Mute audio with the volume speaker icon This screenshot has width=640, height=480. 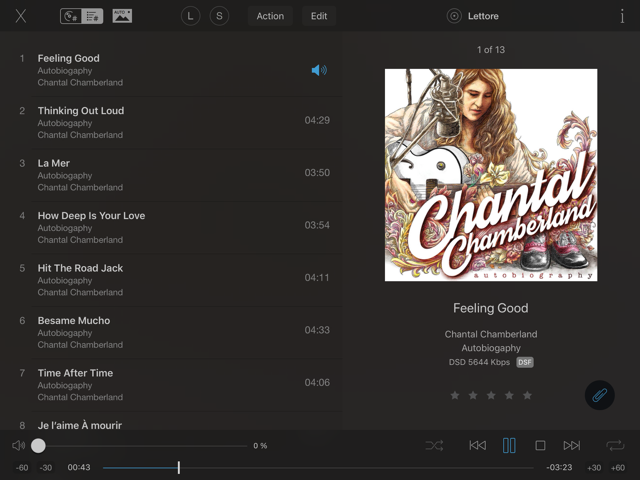18,446
